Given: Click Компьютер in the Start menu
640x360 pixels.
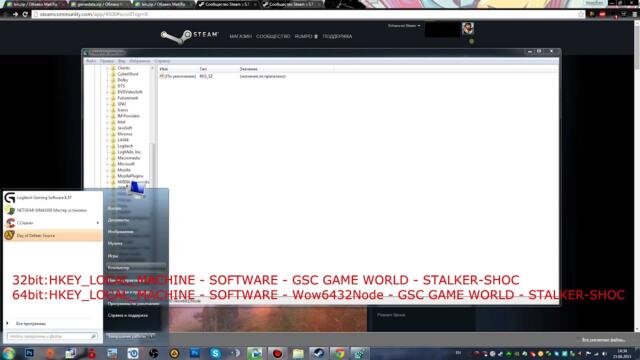Looking at the screenshot, I should click(x=135, y=268).
